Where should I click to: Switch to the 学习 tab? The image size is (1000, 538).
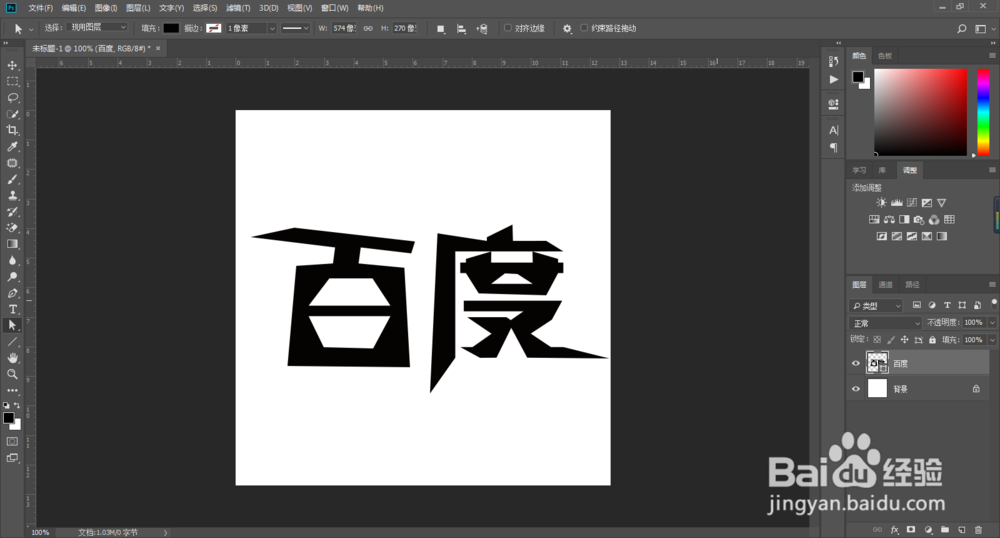coord(859,170)
